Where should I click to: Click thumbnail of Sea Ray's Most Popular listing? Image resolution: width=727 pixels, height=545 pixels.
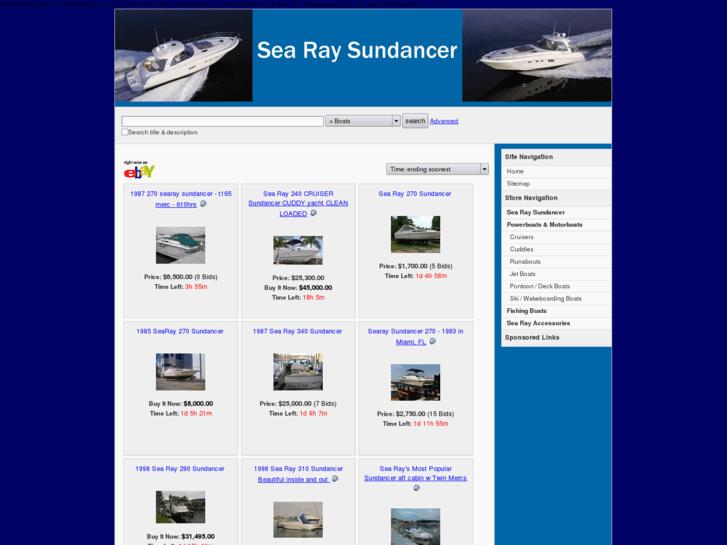tap(415, 526)
